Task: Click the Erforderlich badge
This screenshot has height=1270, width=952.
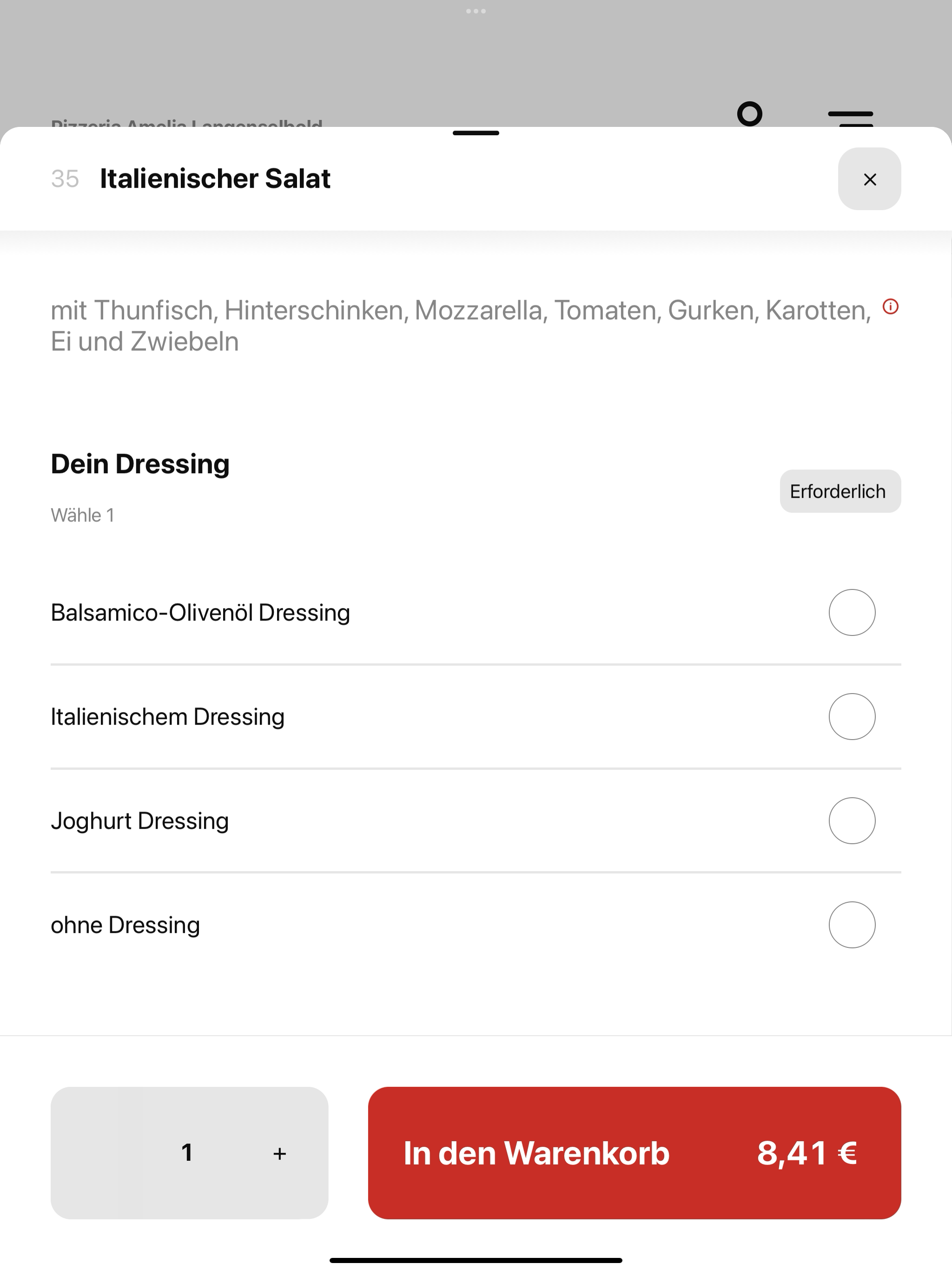Action: (x=840, y=491)
